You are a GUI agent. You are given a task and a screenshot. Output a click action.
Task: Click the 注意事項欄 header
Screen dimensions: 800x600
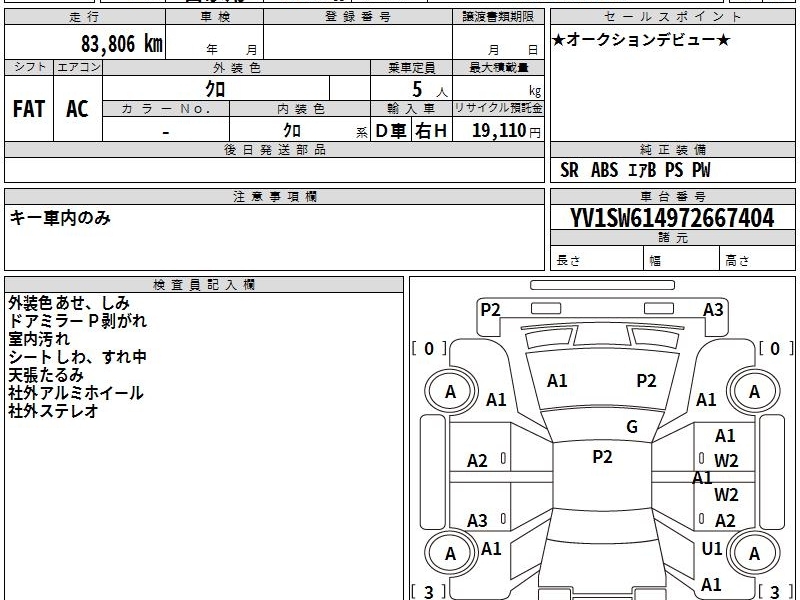[274, 196]
